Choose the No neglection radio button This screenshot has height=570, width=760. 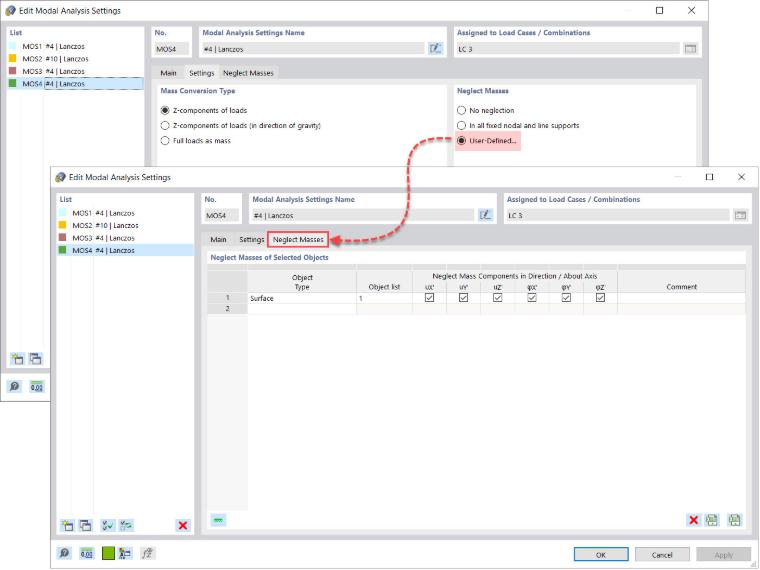point(461,111)
